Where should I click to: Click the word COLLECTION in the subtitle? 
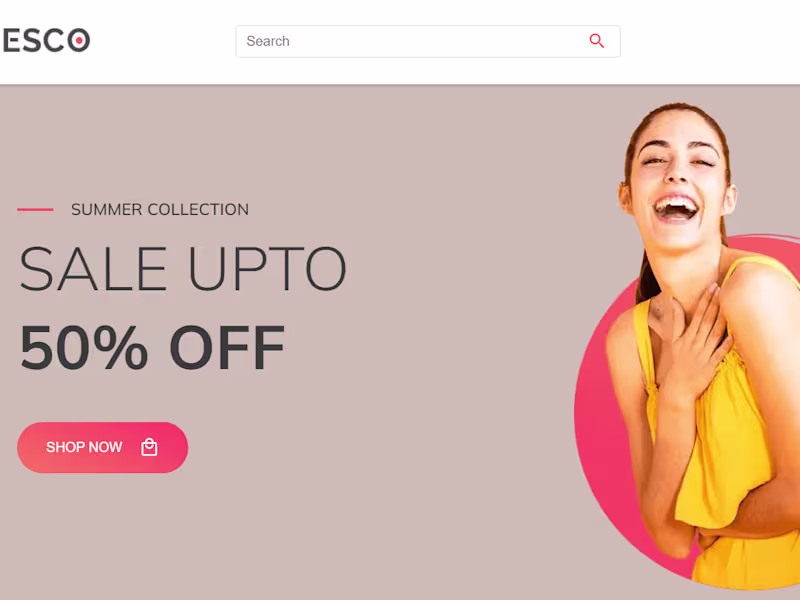(x=198, y=209)
